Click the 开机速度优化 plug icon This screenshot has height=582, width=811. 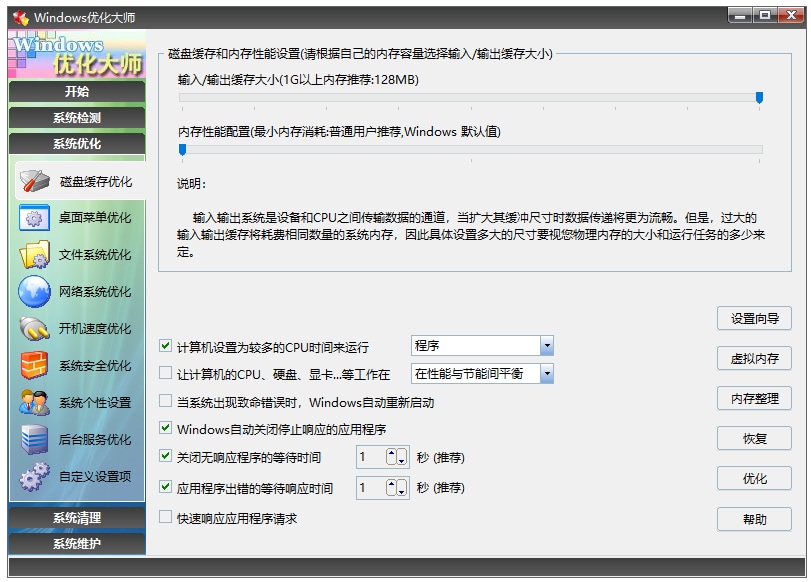(x=35, y=329)
